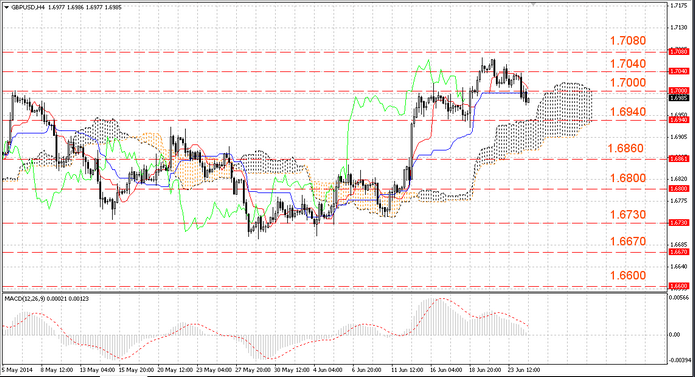The image size is (695, 377).
Task: Select the orange 1.6800 level annotation
Action: pos(628,178)
